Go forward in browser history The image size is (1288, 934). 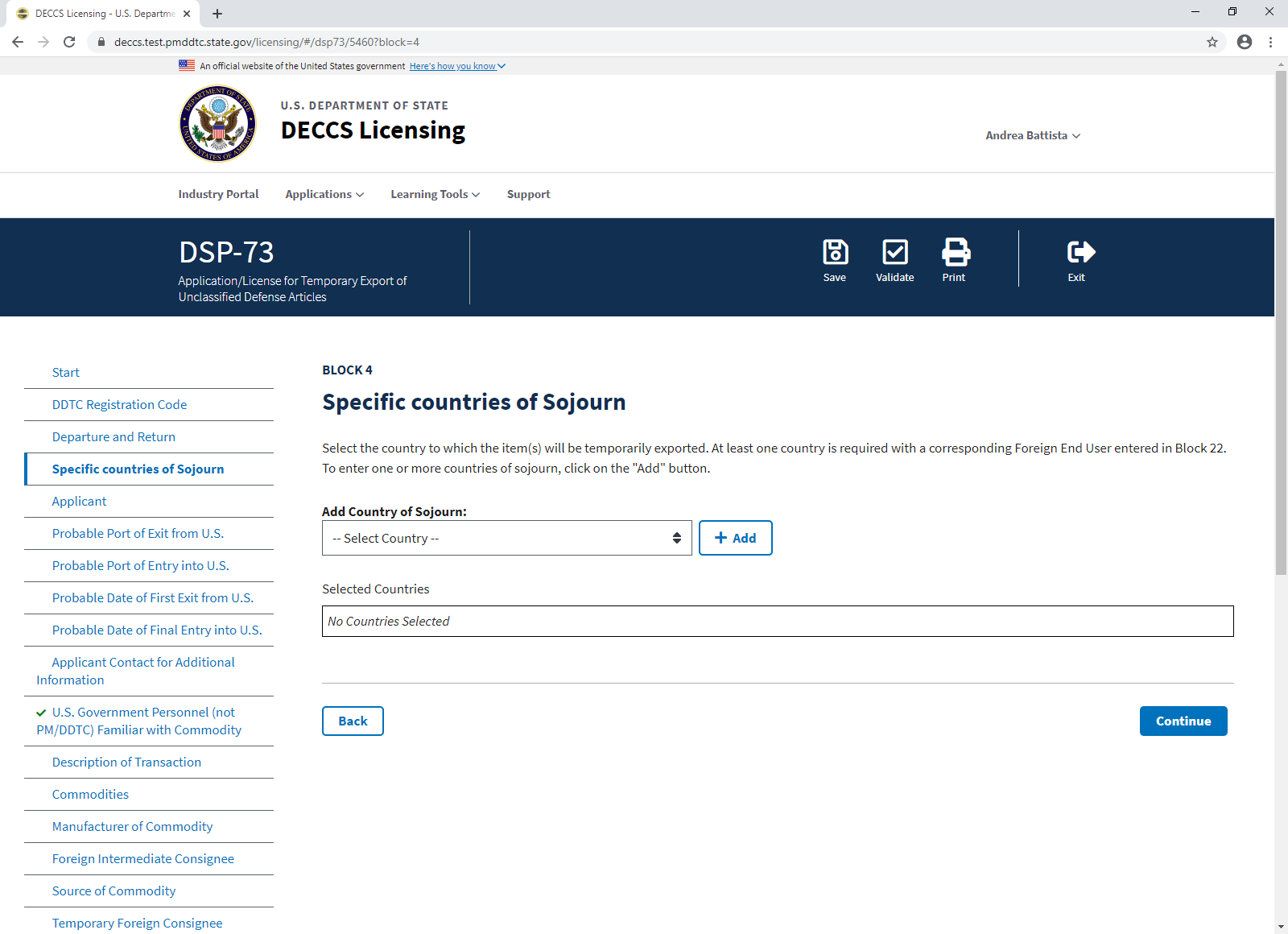(x=43, y=42)
